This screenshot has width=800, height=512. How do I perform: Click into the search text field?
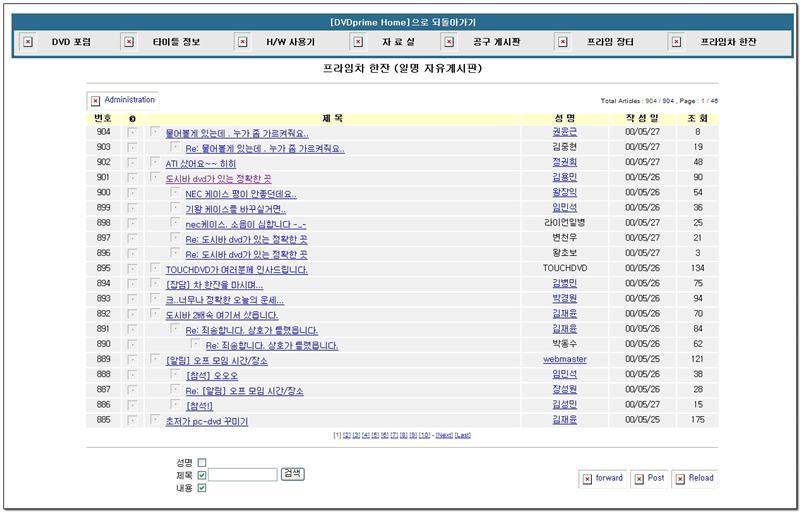point(243,475)
